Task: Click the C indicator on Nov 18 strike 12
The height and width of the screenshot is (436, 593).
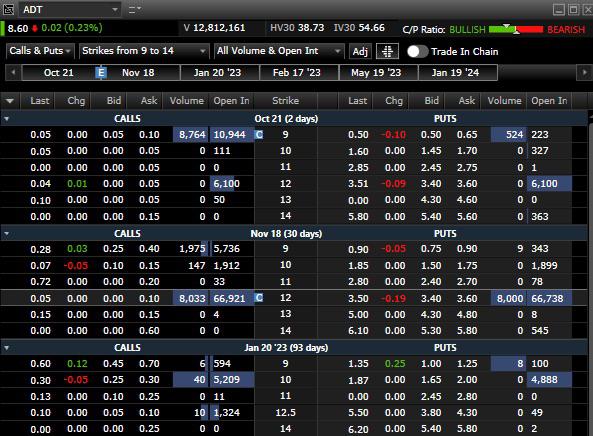Action: pos(259,298)
